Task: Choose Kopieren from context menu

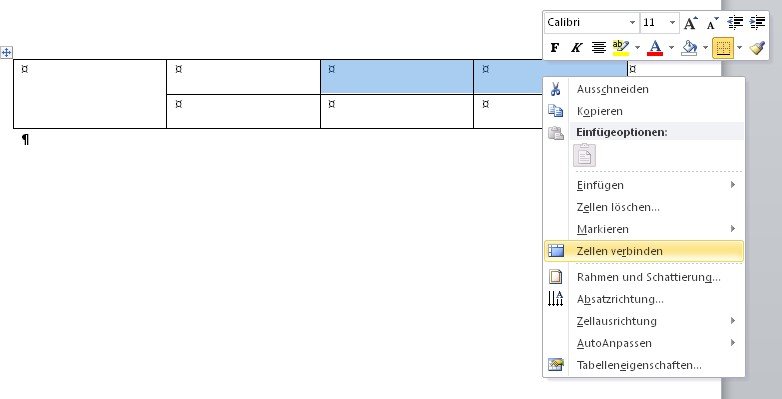Action: pos(644,111)
